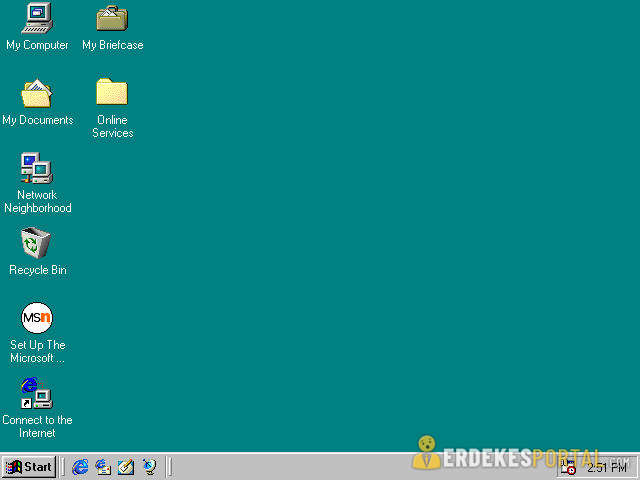
Task: Click the taskbar grip right of Quick Launch
Action: pyautogui.click(x=169, y=467)
